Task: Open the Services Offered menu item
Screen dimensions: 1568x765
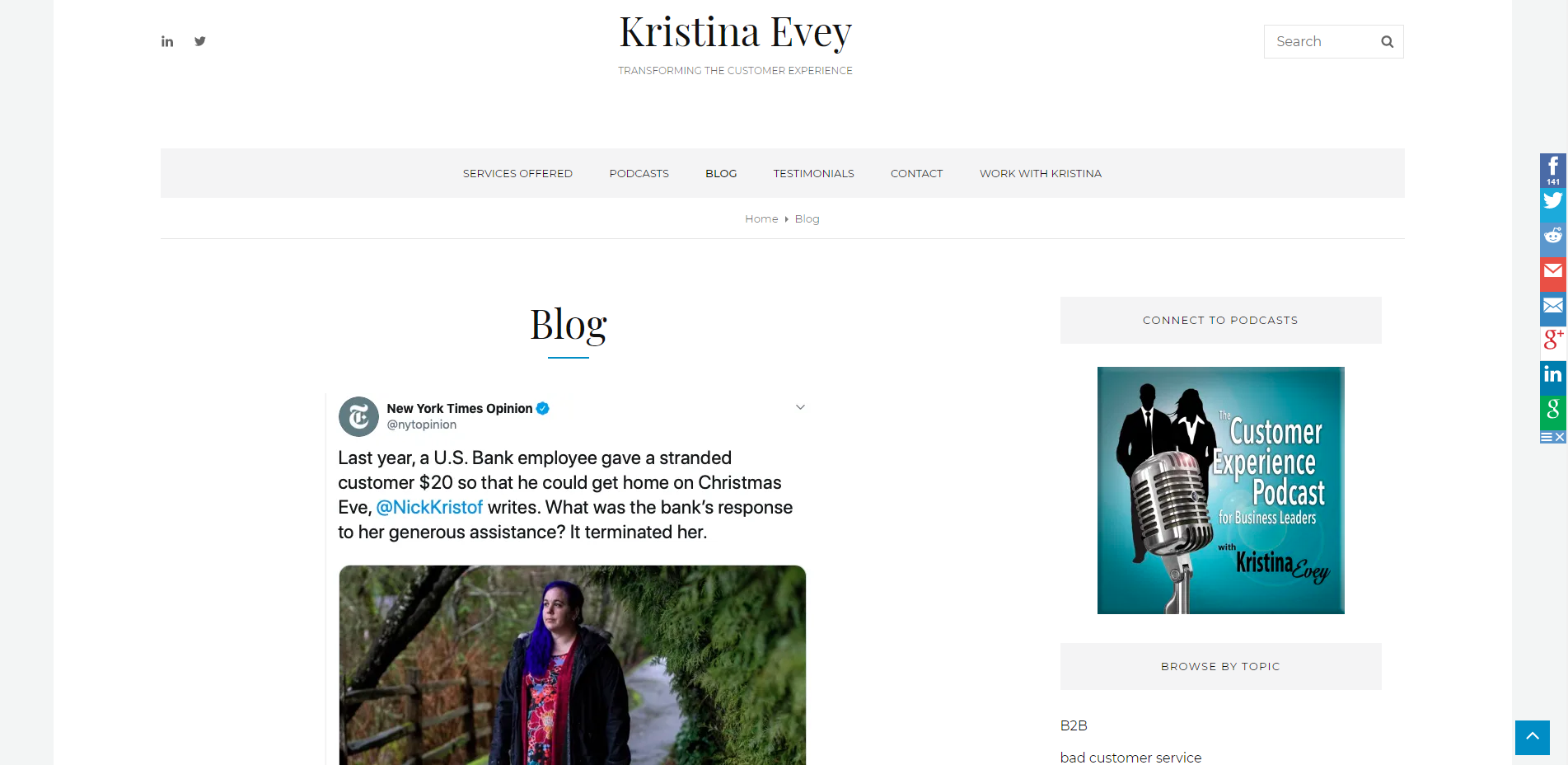Action: 517,173
